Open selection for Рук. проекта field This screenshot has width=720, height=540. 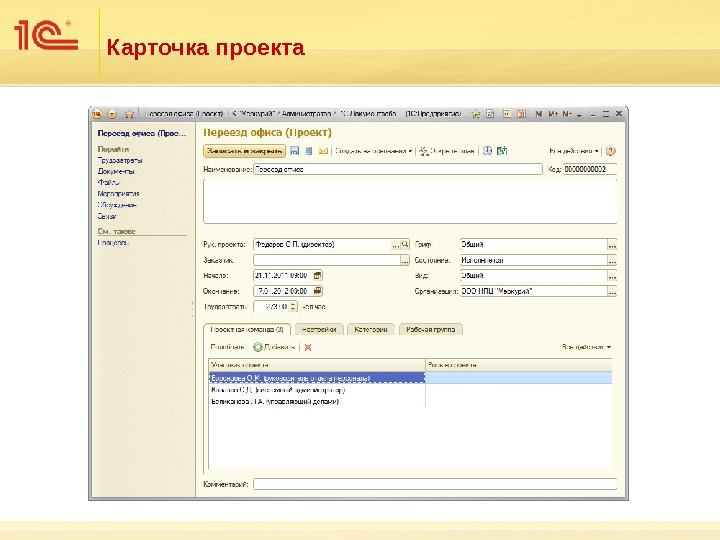396,245
